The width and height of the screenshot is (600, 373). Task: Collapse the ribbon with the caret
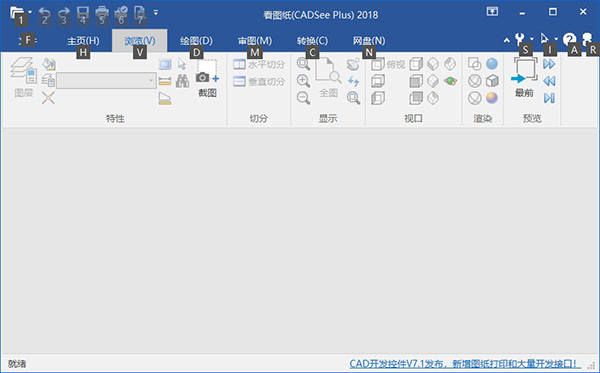(x=507, y=39)
